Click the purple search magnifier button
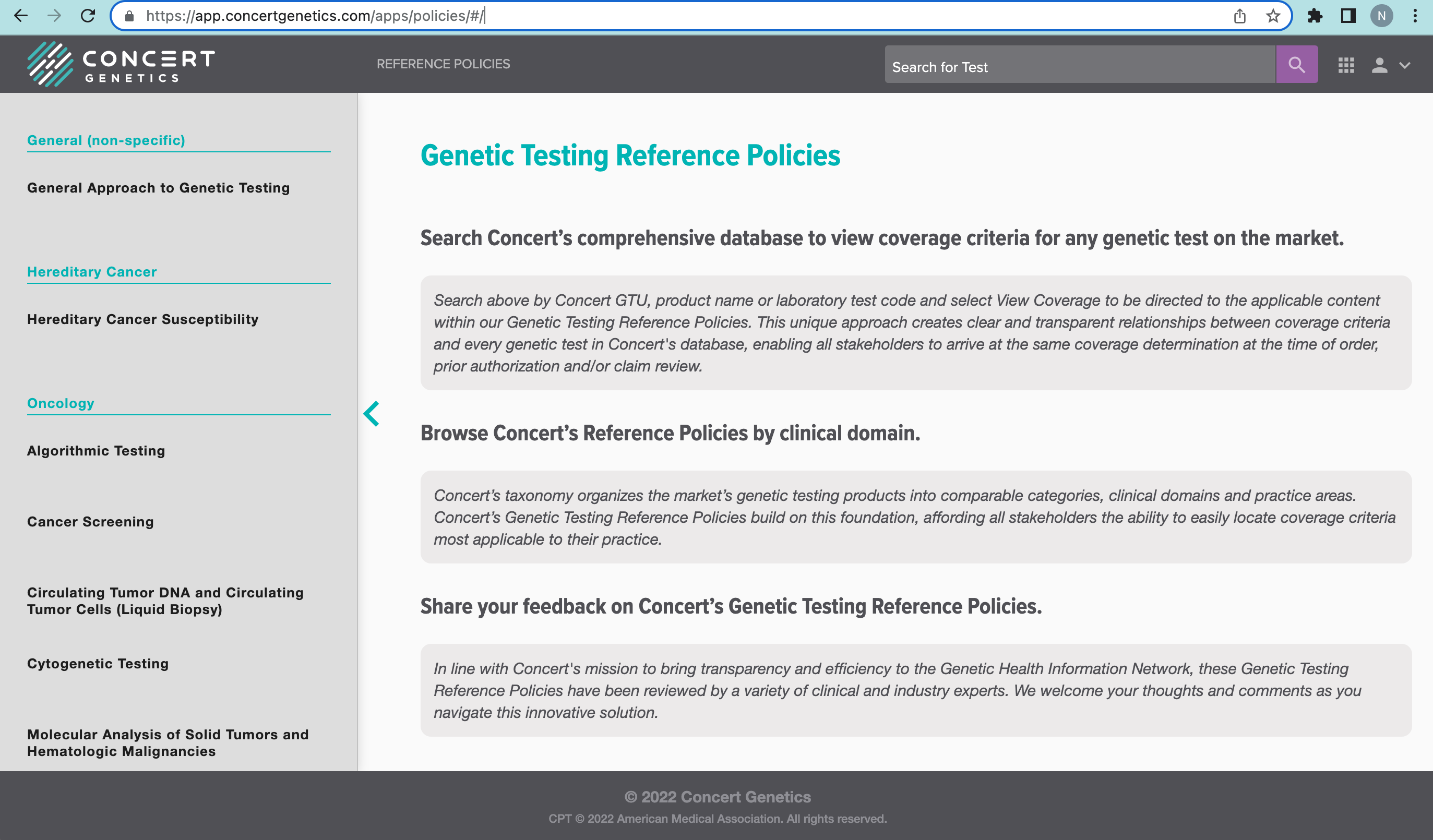Screen dimensions: 1433x840 [1296, 64]
